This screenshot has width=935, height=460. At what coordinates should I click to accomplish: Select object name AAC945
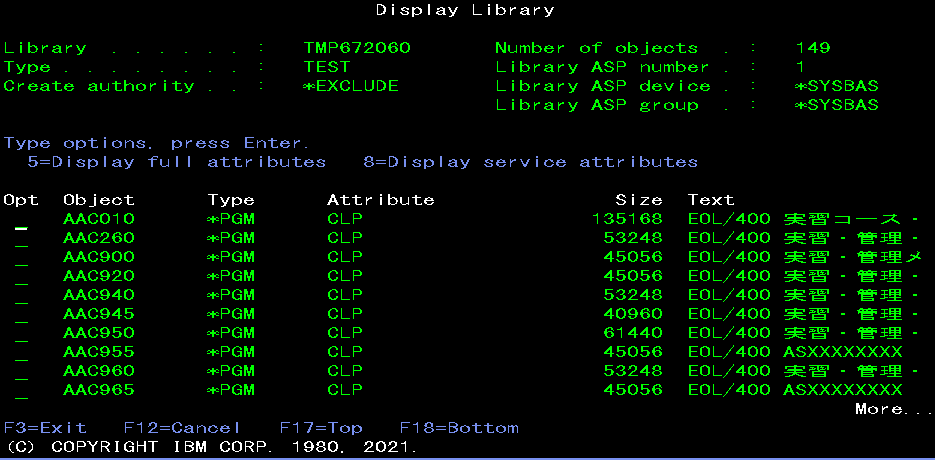click(x=99, y=314)
